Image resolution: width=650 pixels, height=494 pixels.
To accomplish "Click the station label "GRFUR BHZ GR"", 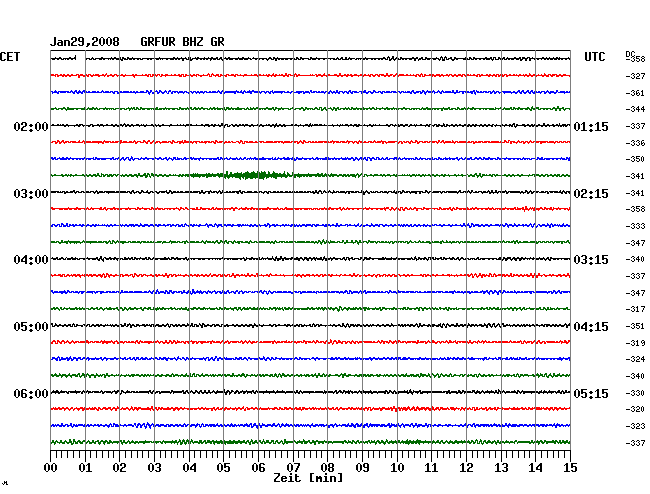I will (182, 42).
